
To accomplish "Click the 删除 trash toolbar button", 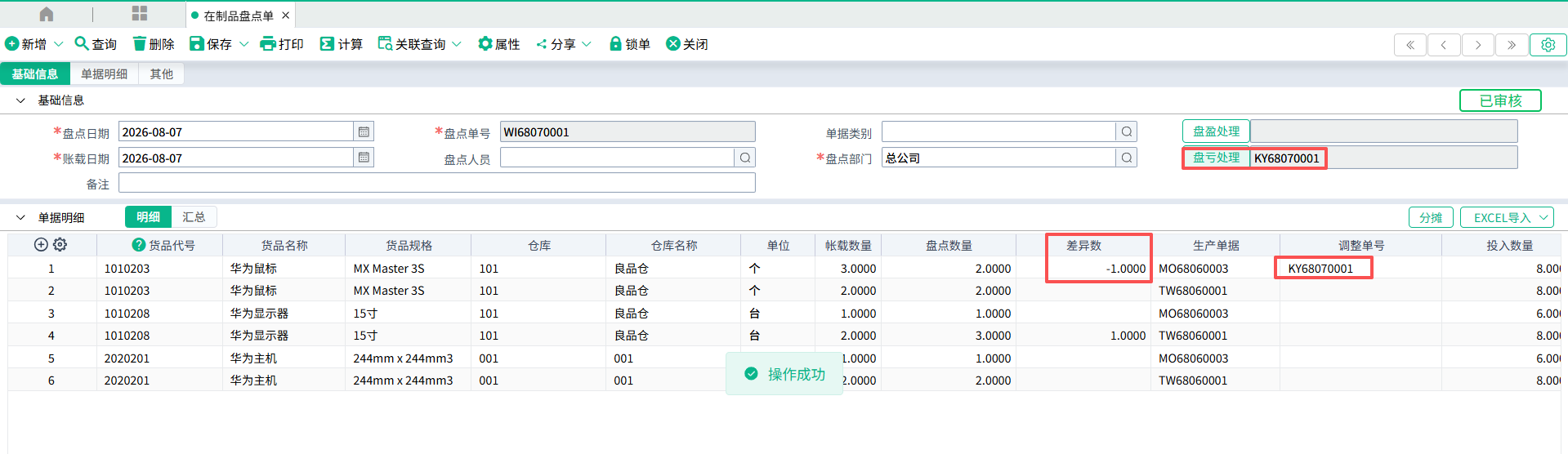I will pos(154,44).
